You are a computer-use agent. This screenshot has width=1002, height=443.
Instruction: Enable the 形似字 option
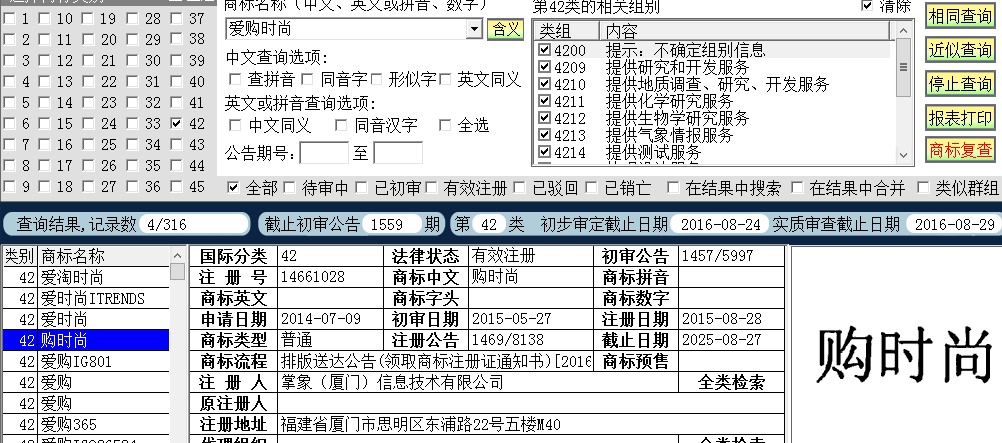click(x=376, y=79)
